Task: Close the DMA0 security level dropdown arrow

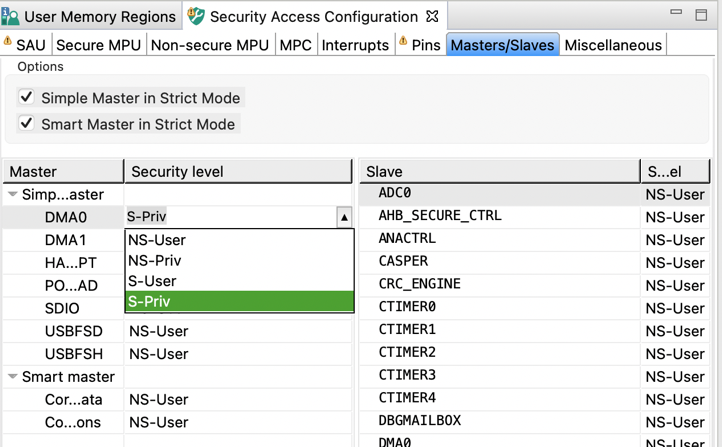Action: pos(344,217)
